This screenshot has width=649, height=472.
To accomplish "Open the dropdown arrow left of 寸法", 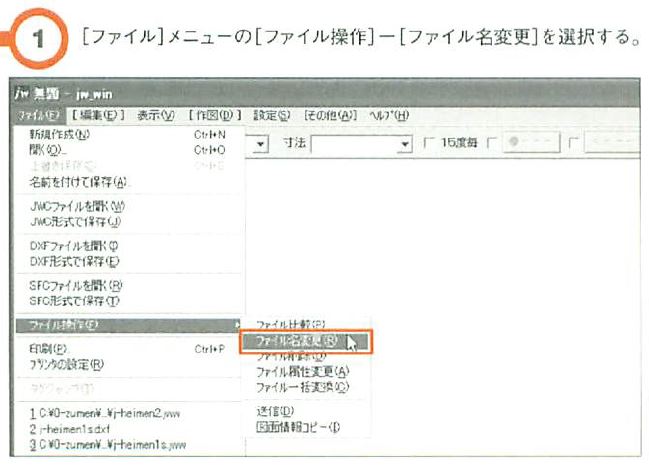I will coord(260,144).
